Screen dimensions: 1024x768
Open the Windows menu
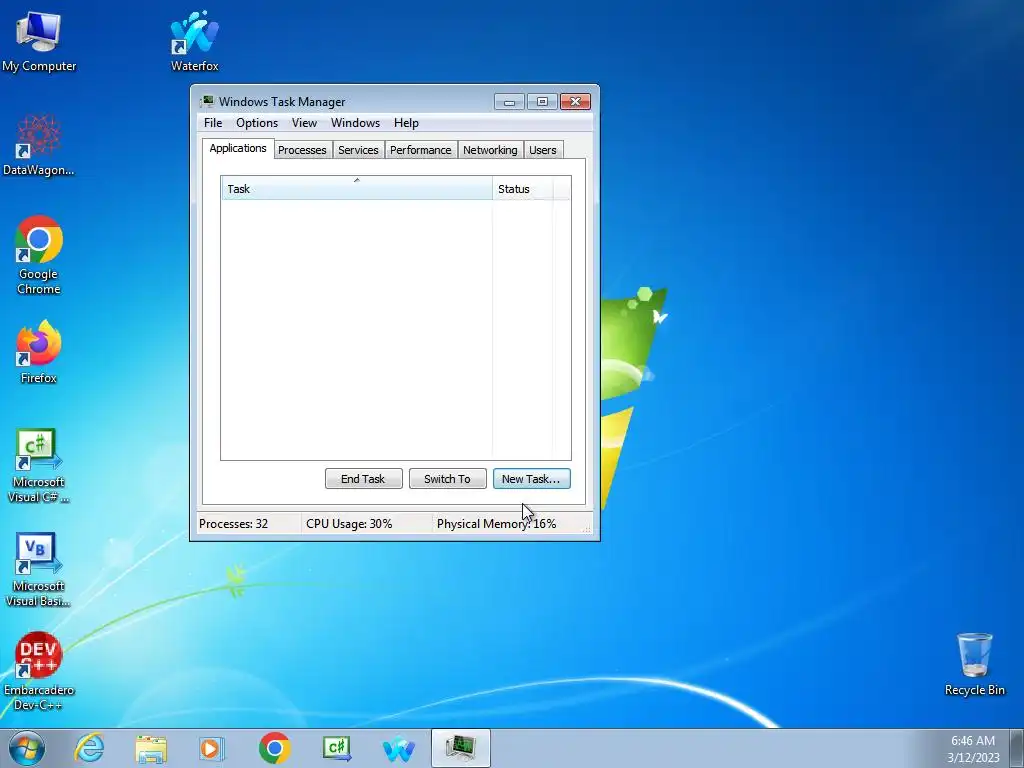coord(355,123)
